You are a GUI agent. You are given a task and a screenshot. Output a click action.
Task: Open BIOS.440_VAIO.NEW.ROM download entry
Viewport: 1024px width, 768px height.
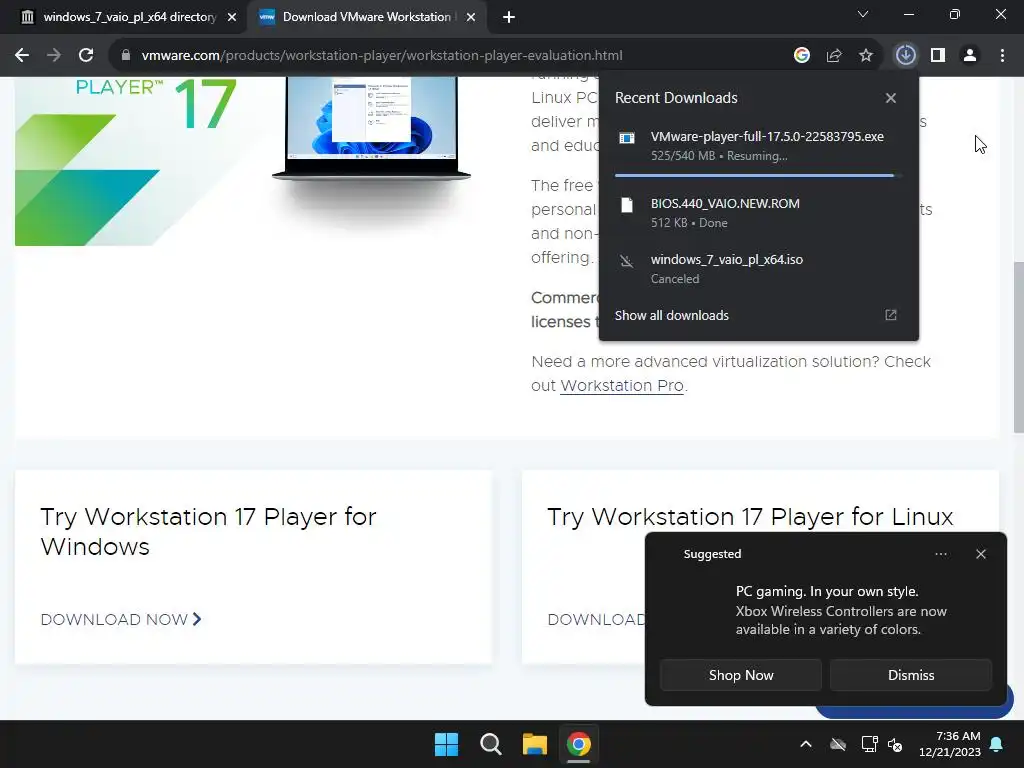tap(758, 213)
